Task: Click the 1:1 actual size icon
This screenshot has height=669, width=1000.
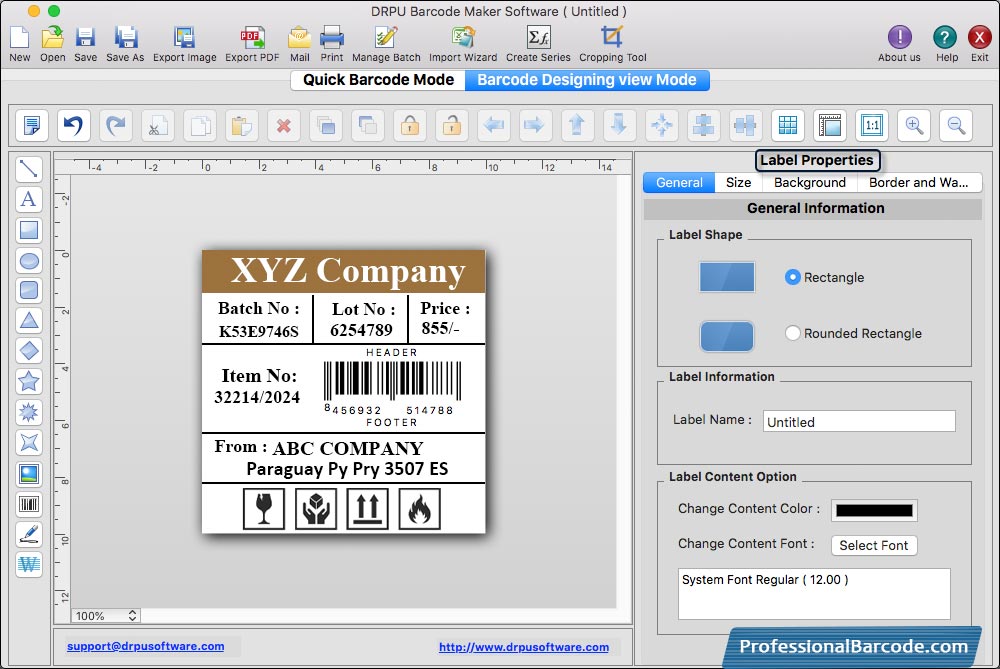Action: click(x=872, y=125)
